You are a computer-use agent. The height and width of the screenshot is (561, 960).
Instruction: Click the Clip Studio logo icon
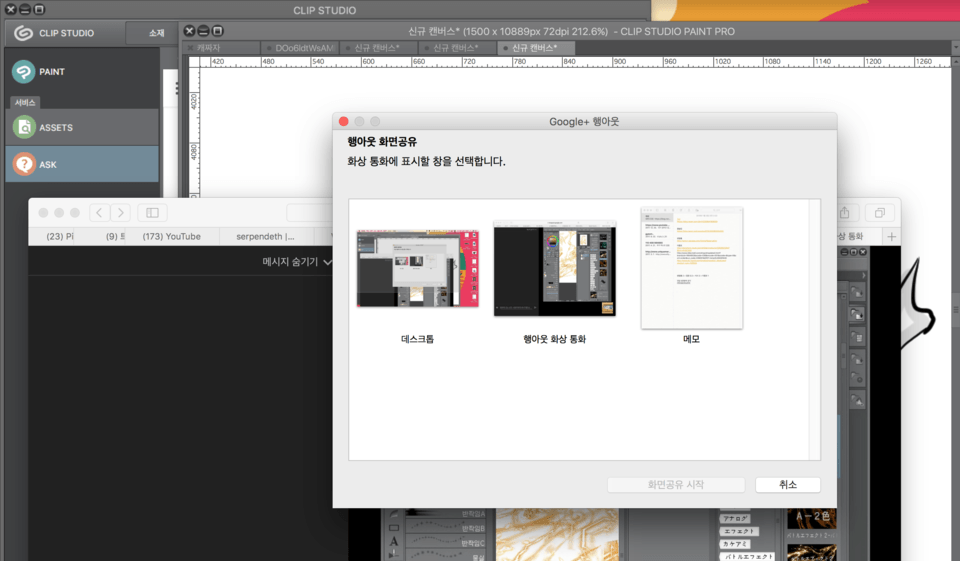click(x=22, y=33)
